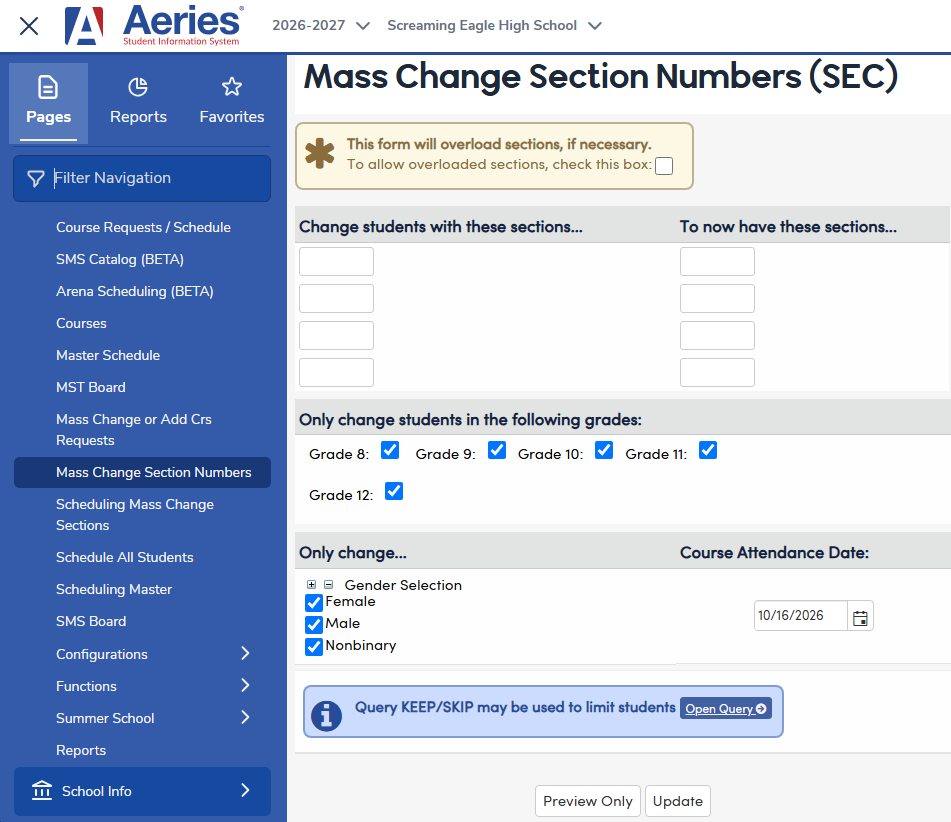This screenshot has width=951, height=822.
Task: Expand the Configurations submenu arrow
Action: 245,653
